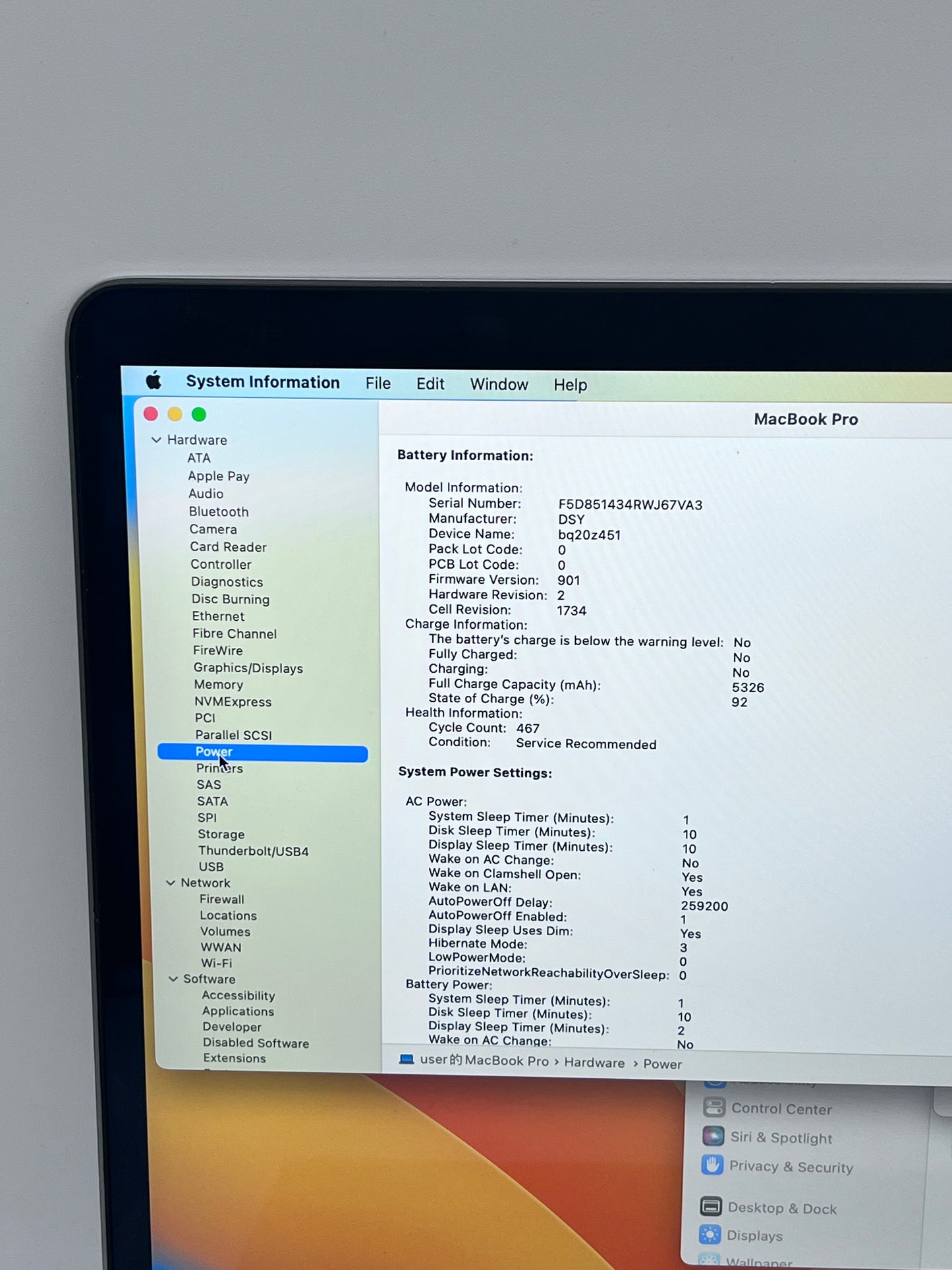Select FireWire in the sidebar
Viewport: 952px width, 1270px height.
(x=217, y=650)
